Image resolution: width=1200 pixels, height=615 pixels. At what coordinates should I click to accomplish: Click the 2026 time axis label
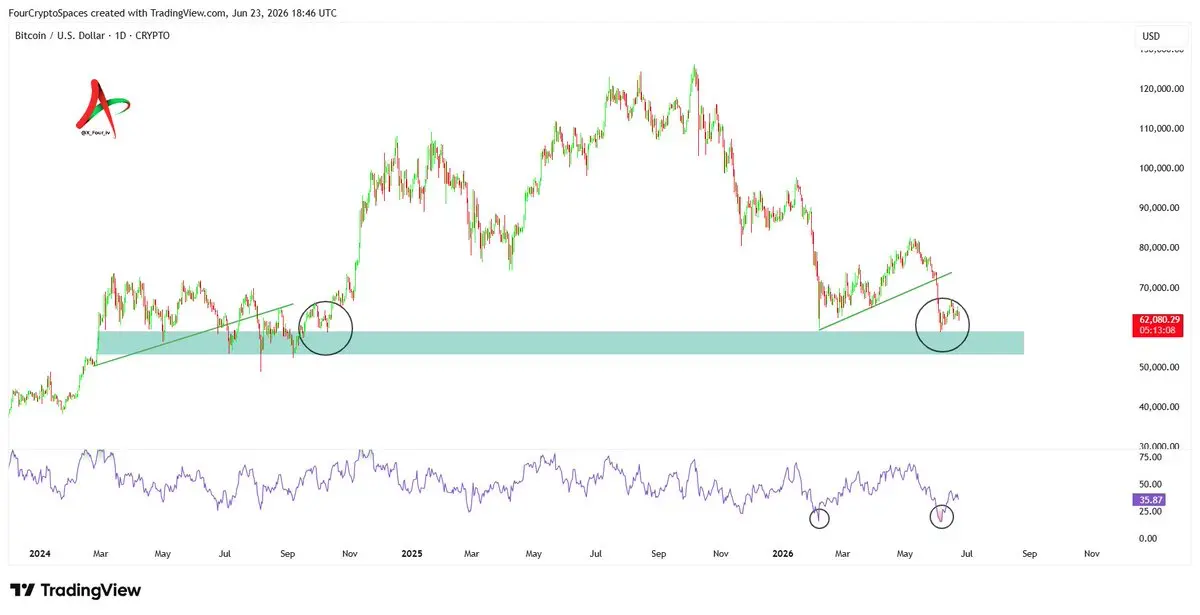click(x=785, y=552)
